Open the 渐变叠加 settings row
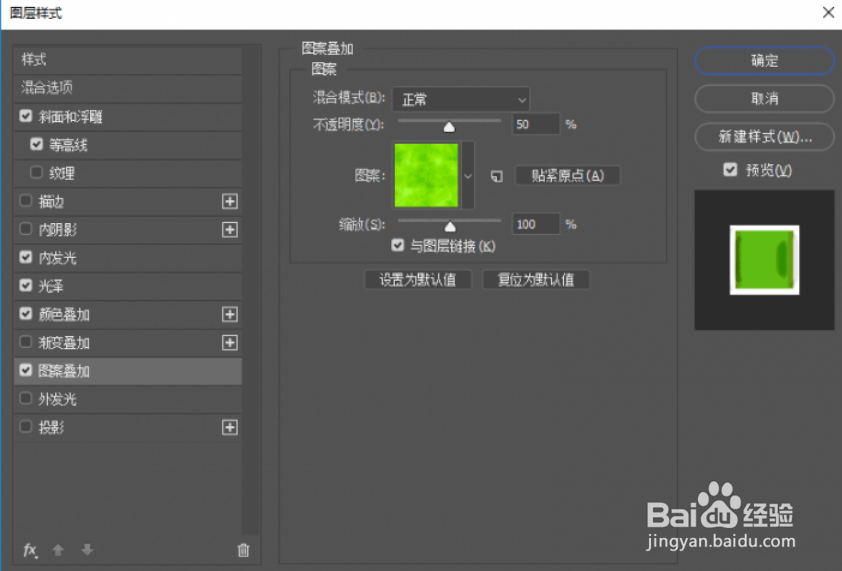This screenshot has width=842, height=571. pyautogui.click(x=128, y=343)
